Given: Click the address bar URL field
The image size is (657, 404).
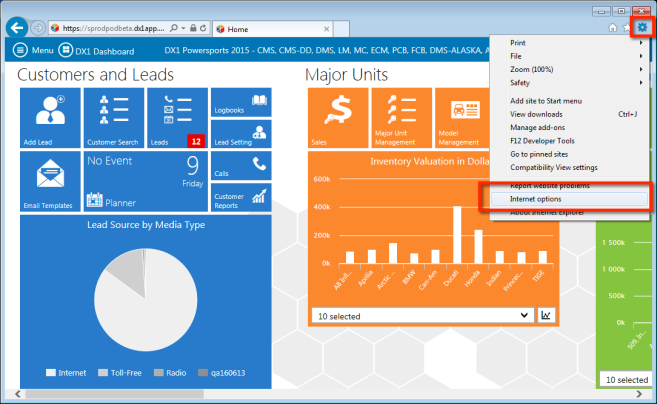Looking at the screenshot, I should pyautogui.click(x=113, y=28).
